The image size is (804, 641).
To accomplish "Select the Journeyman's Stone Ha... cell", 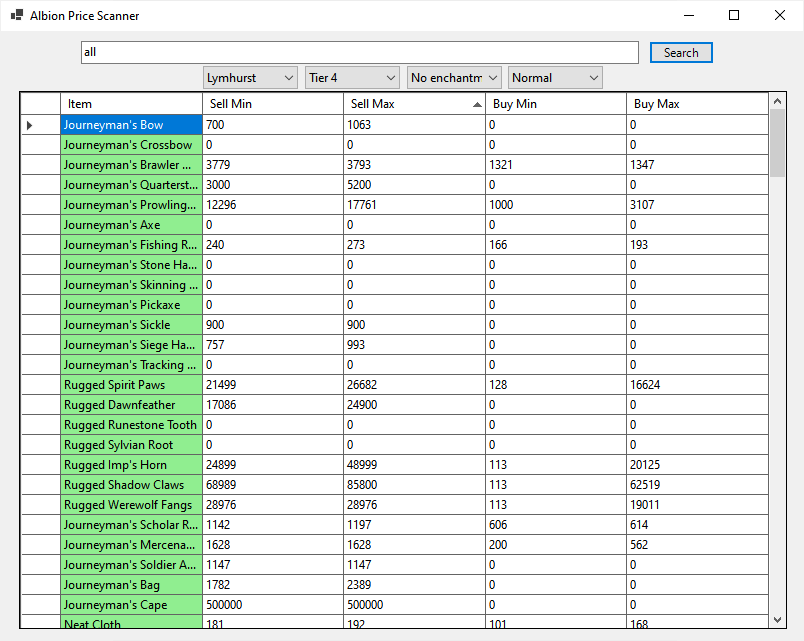I will (x=132, y=265).
